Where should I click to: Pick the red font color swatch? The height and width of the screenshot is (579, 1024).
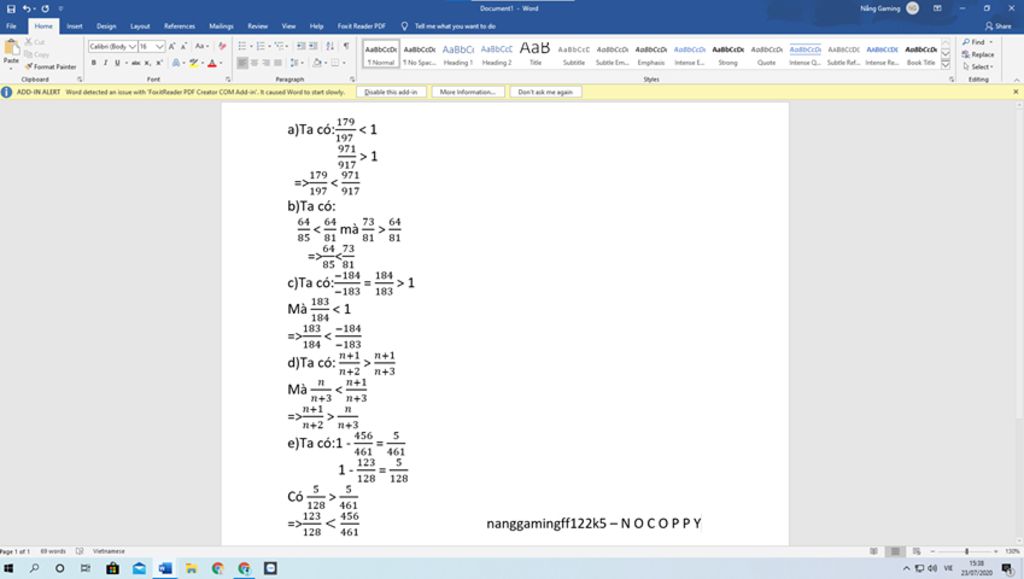tap(212, 63)
